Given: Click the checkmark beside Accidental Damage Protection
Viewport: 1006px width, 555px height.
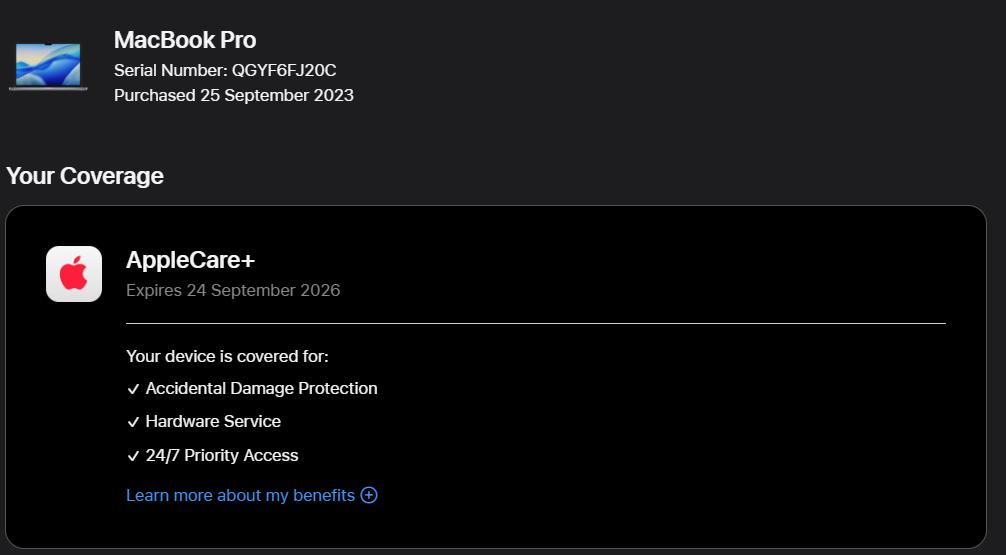Looking at the screenshot, I should point(133,389).
